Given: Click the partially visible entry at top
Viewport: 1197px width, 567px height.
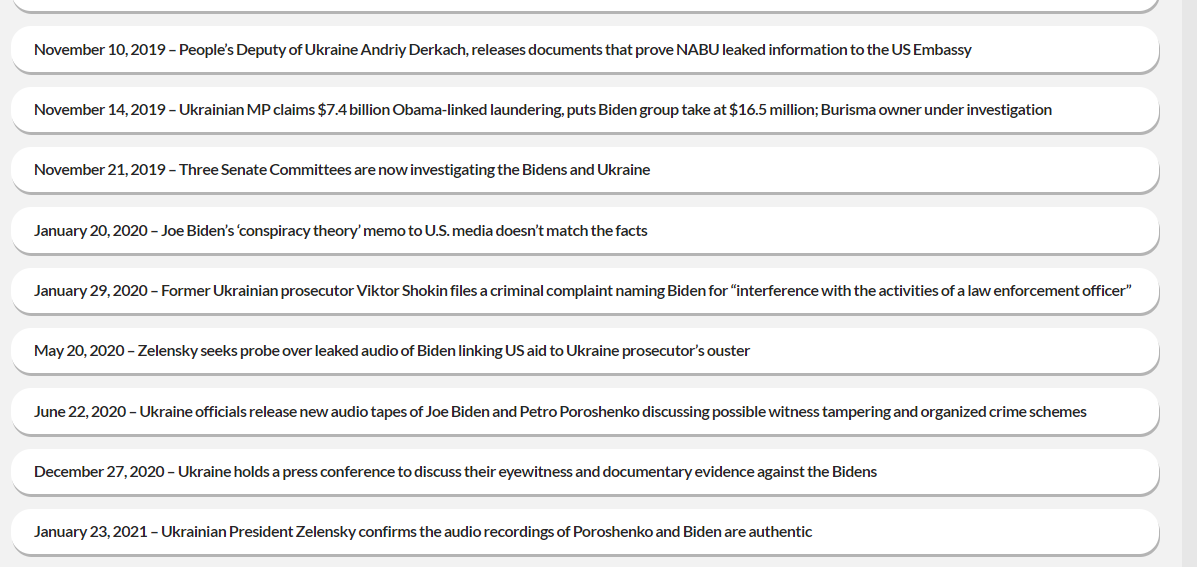Looking at the screenshot, I should coord(585,5).
